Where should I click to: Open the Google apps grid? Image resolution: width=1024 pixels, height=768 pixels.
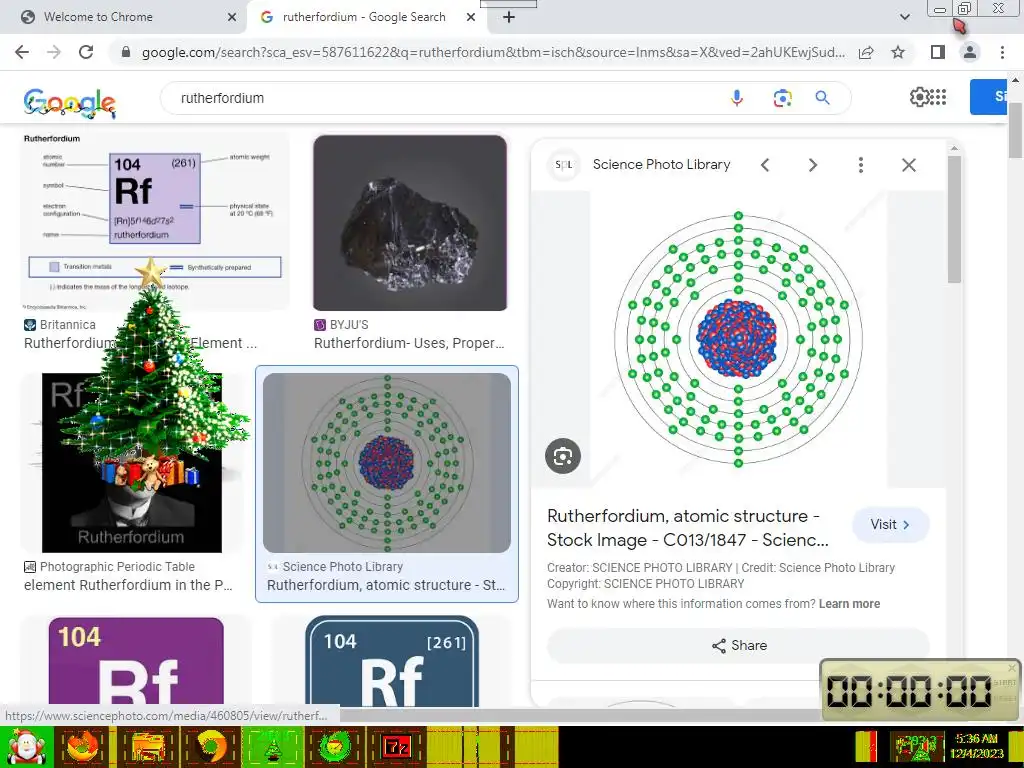pos(938,97)
